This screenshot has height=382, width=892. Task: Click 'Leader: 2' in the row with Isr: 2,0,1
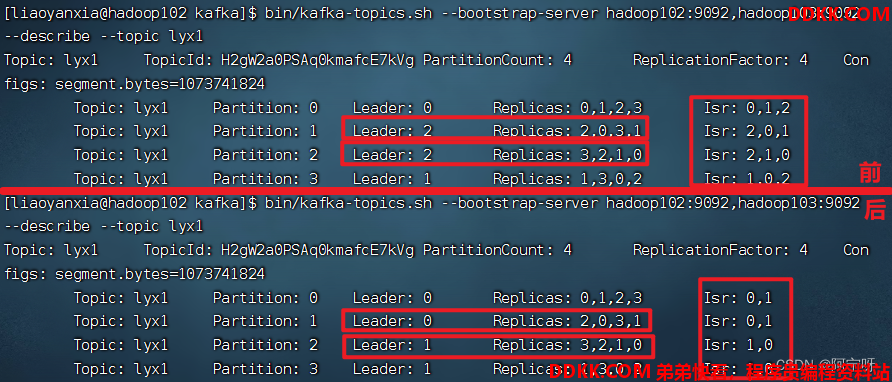(393, 131)
